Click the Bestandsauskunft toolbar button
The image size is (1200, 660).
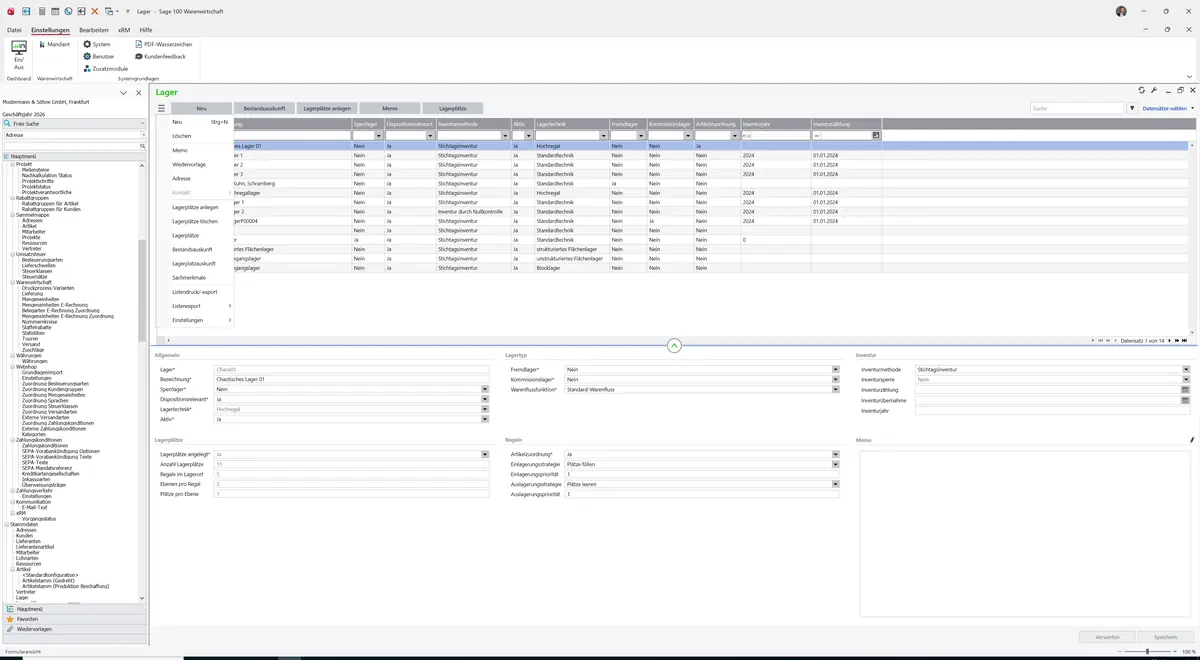tap(265, 108)
